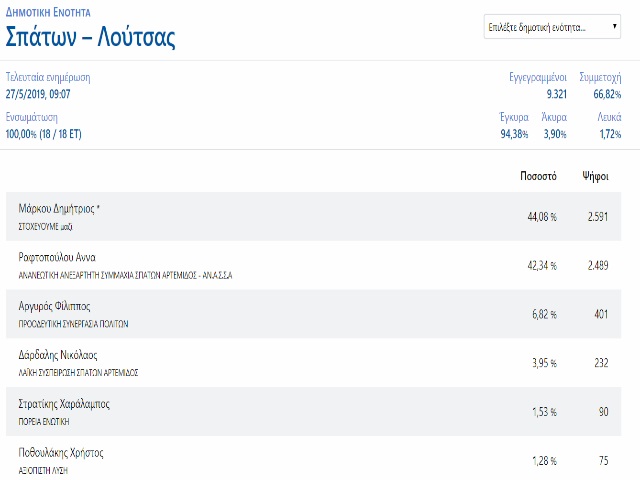Click the Εγγεγραμμένοι 9.321 statistic
The height and width of the screenshot is (480, 640).
[x=538, y=86]
